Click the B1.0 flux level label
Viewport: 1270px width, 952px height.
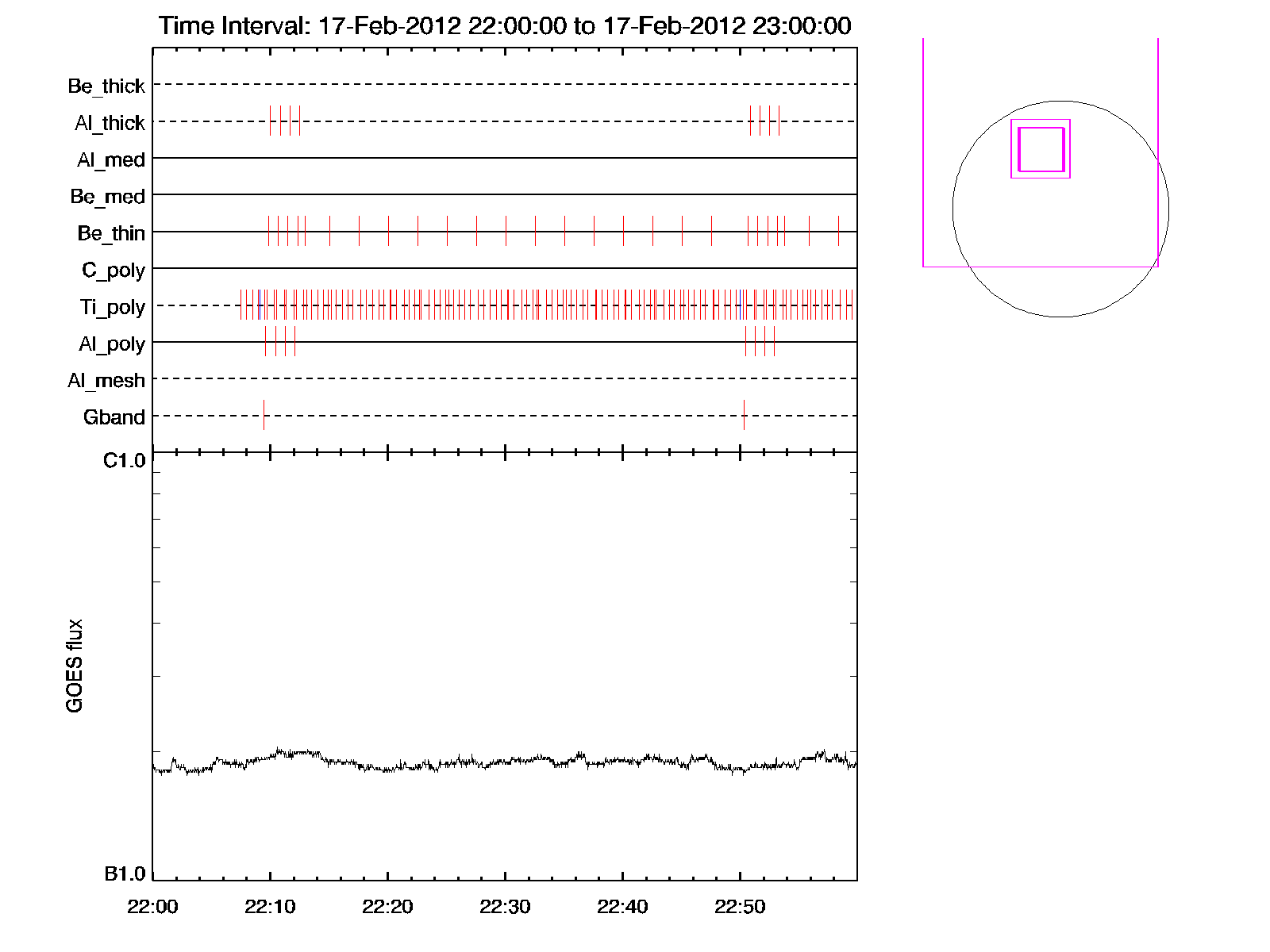(x=125, y=873)
